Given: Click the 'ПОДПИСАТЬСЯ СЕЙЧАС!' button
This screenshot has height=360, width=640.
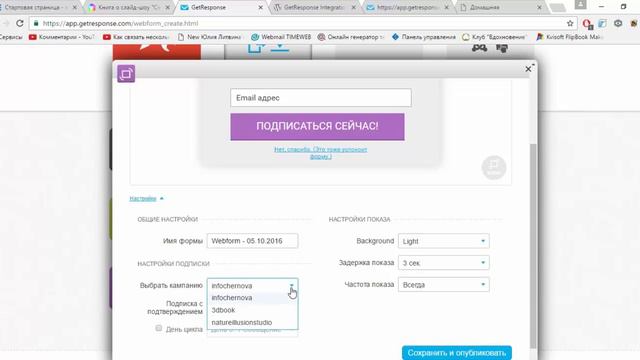Looking at the screenshot, I should pyautogui.click(x=318, y=127).
